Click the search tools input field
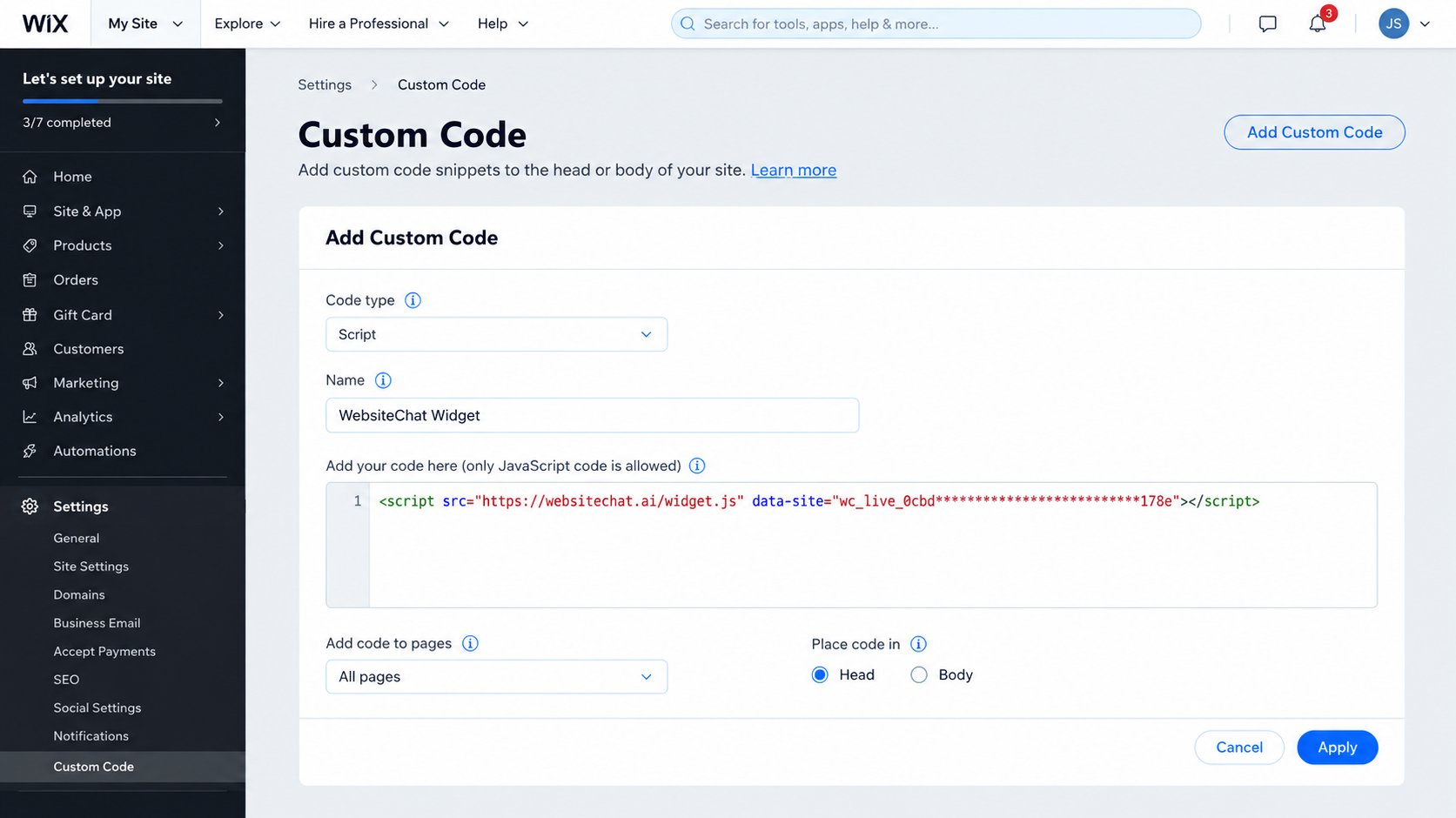The height and width of the screenshot is (818, 1456). pyautogui.click(x=936, y=23)
